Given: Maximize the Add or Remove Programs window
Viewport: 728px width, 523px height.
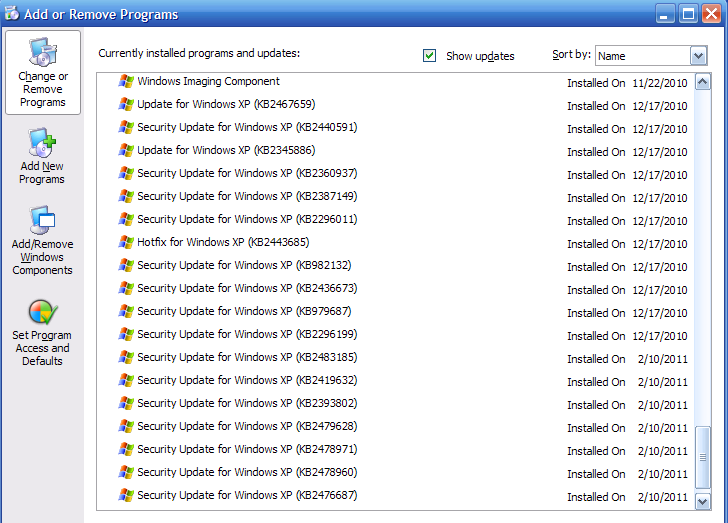Looking at the screenshot, I should click(688, 14).
